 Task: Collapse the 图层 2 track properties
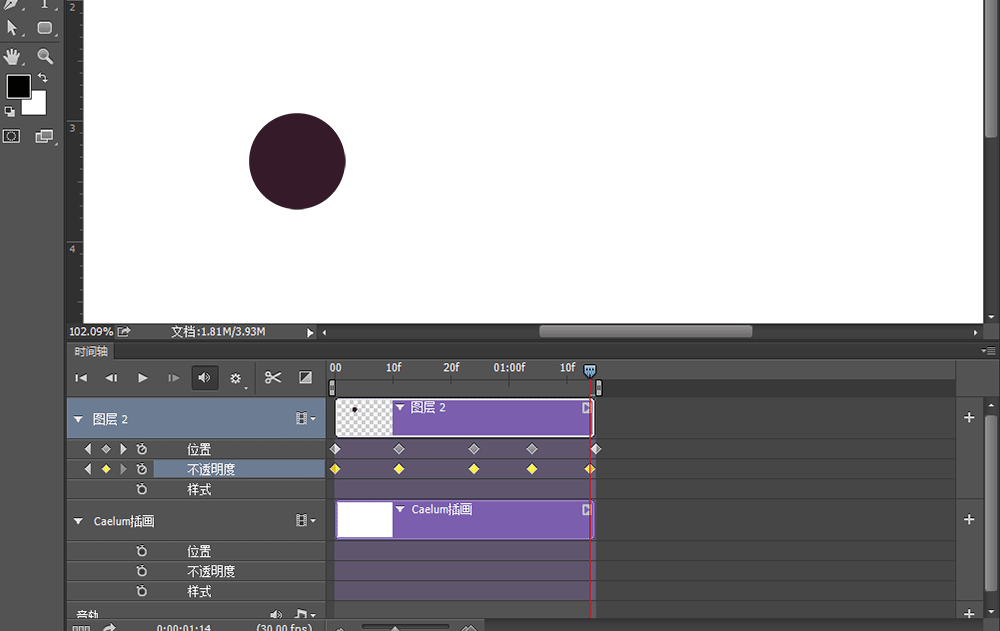(78, 418)
